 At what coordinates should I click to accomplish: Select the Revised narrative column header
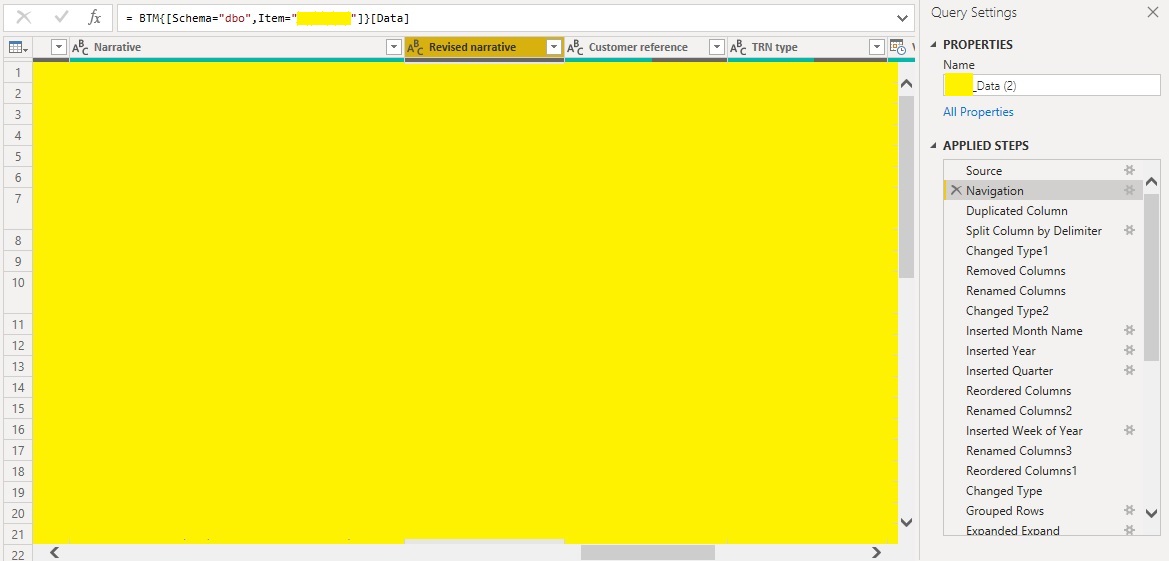(x=484, y=47)
